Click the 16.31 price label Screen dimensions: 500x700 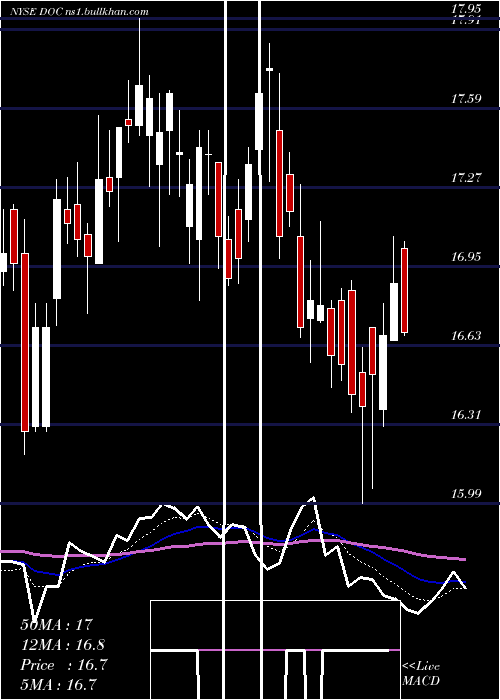(x=466, y=415)
